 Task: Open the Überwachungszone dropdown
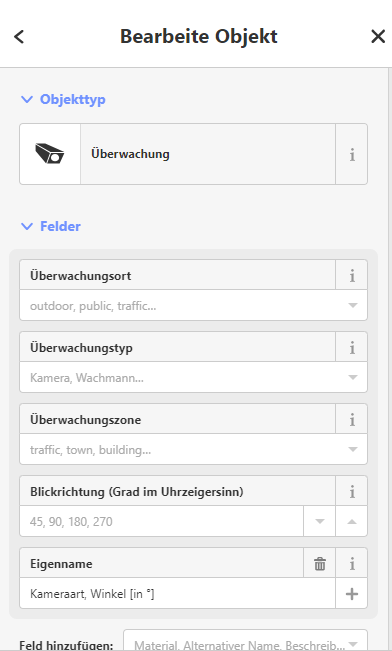(194, 449)
